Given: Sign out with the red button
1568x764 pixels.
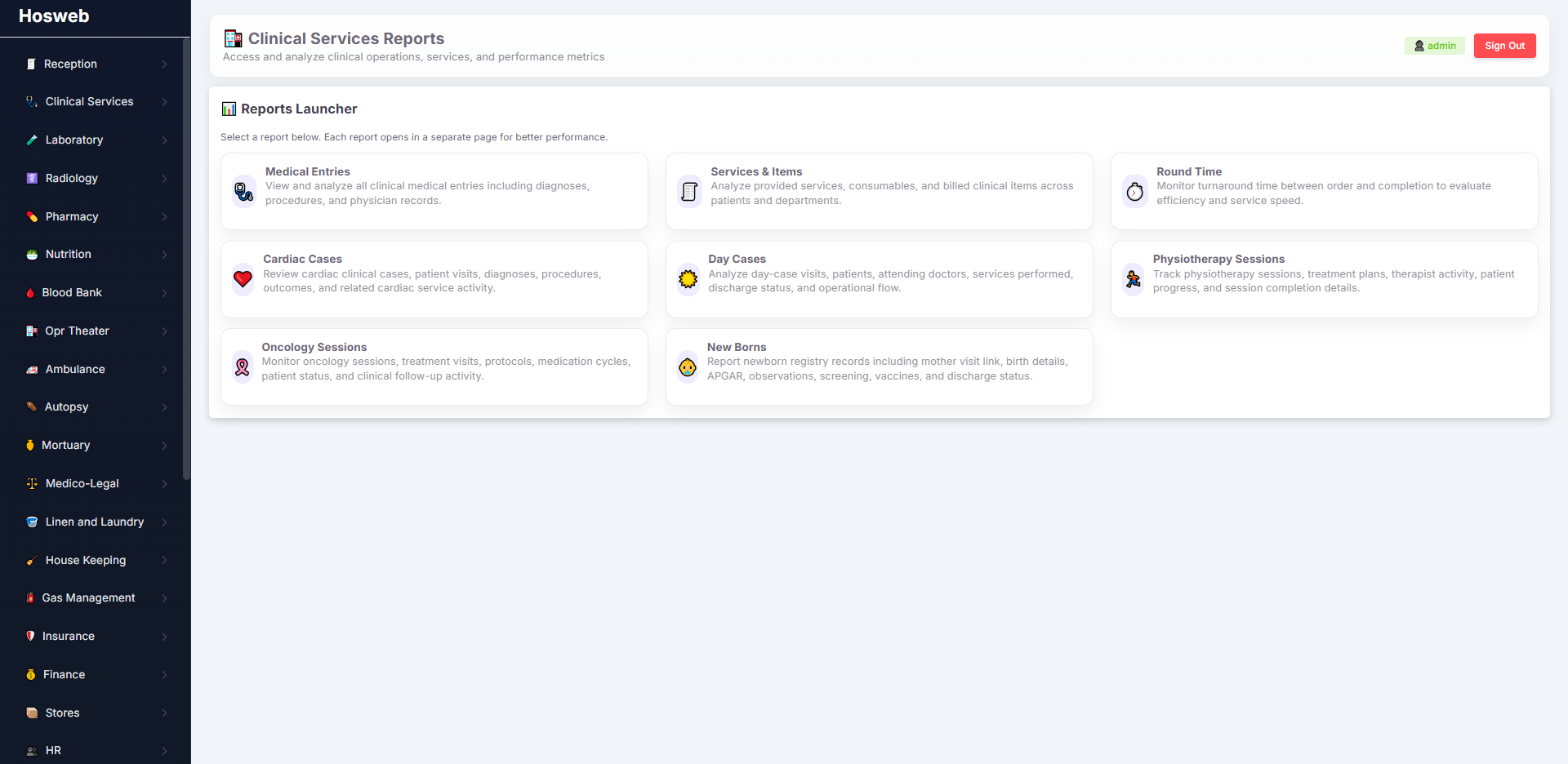Looking at the screenshot, I should (x=1504, y=46).
